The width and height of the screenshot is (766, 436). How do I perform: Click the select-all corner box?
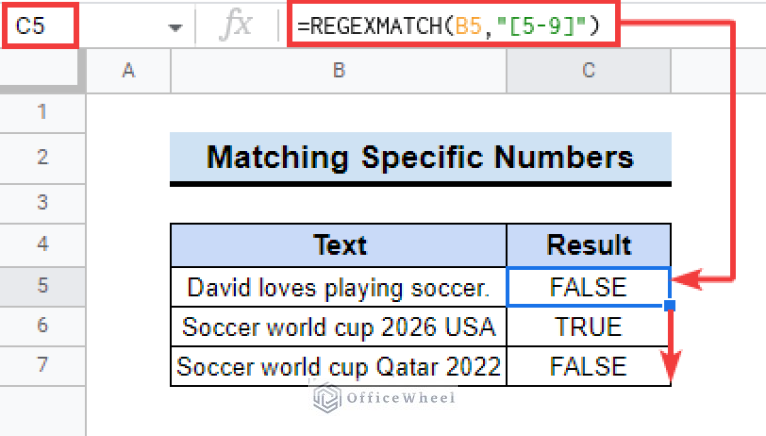39,70
